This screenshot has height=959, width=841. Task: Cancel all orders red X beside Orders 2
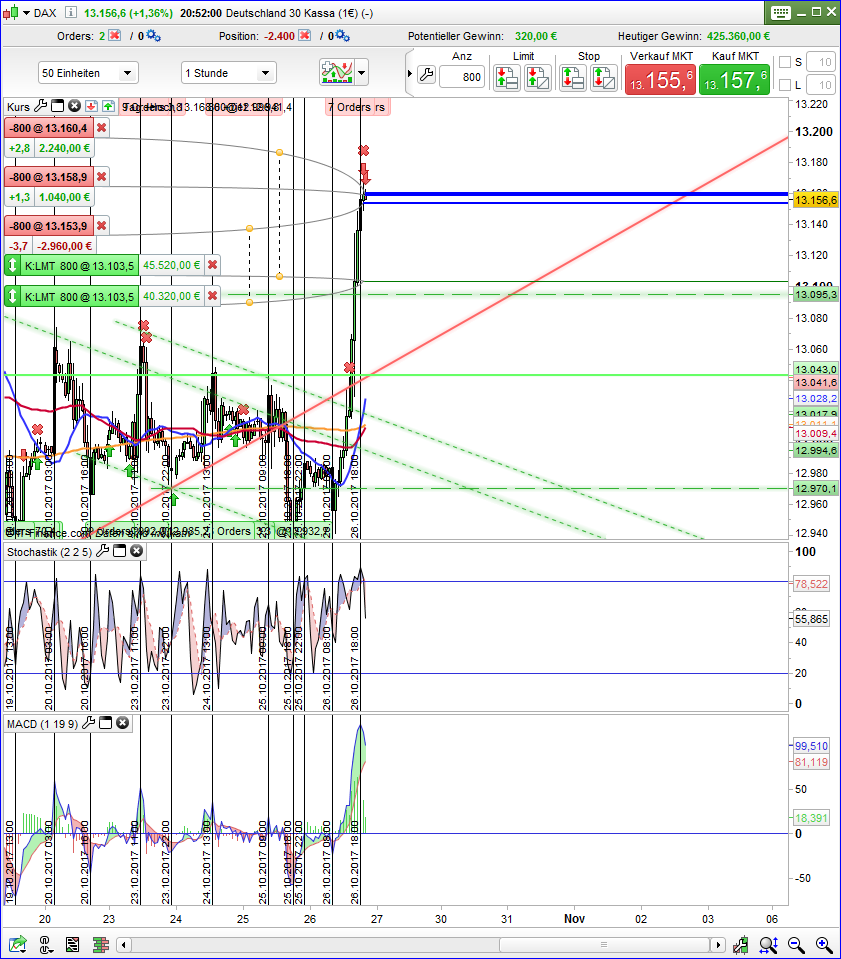point(114,35)
